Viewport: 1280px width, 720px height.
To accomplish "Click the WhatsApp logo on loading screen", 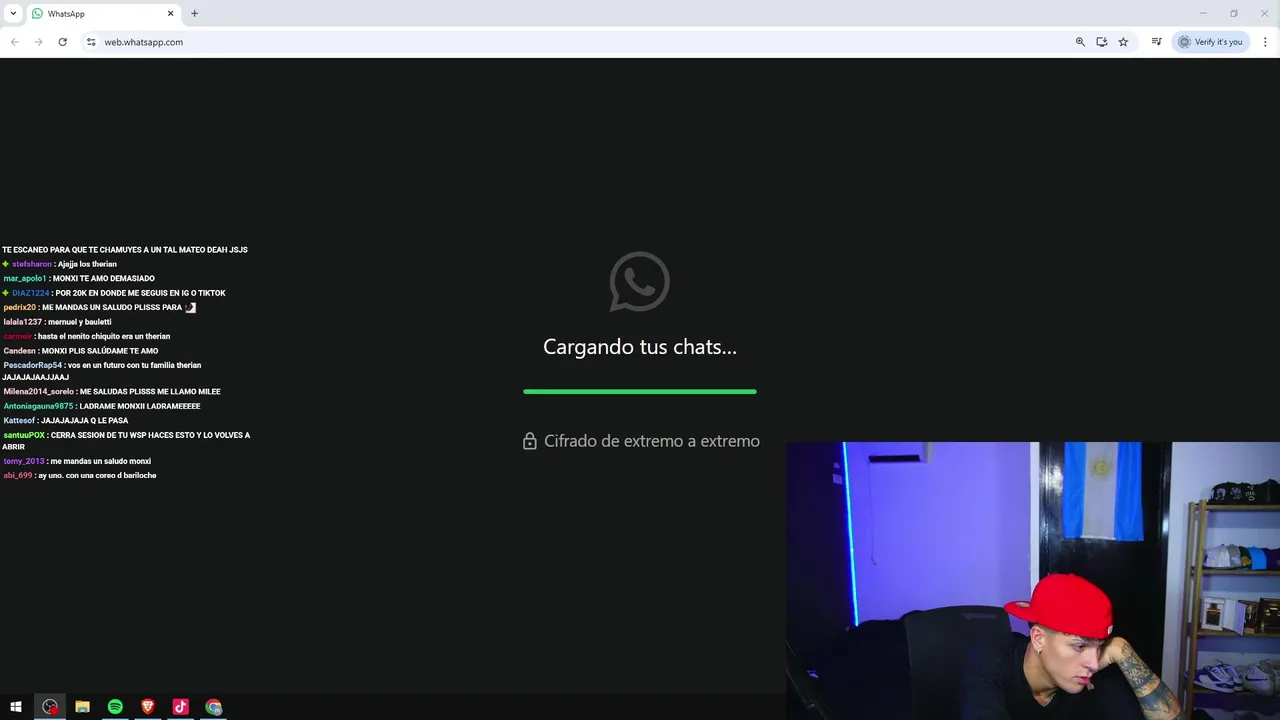I will click(x=640, y=282).
